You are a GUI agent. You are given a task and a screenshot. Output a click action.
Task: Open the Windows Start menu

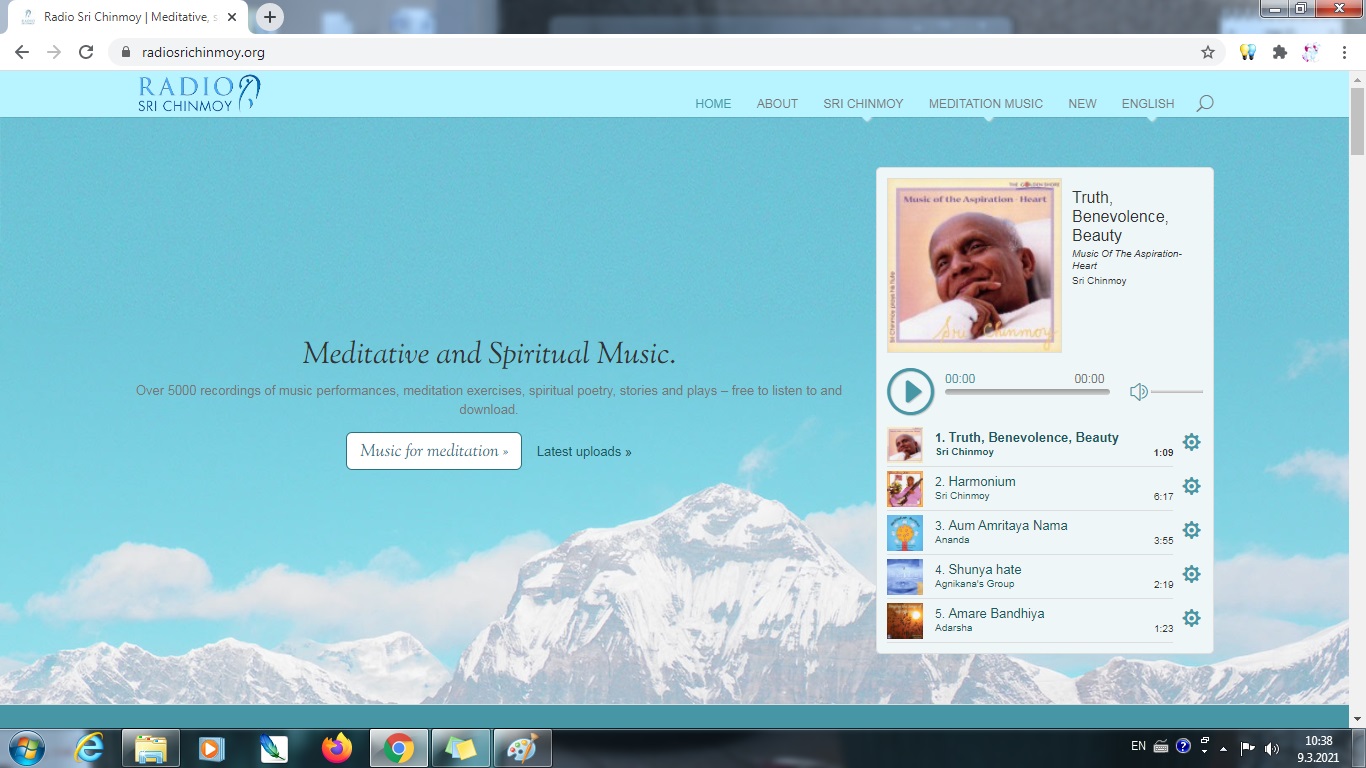click(25, 748)
